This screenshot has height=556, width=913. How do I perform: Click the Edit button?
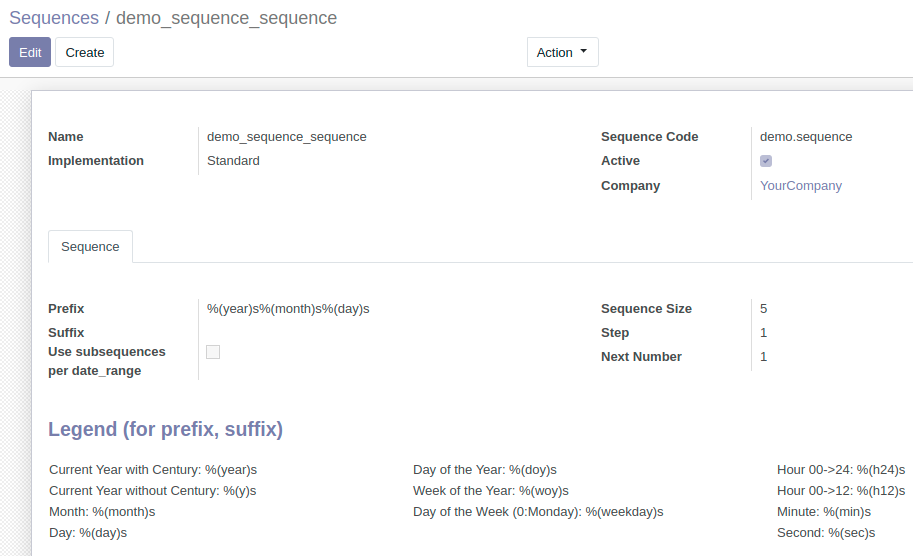[30, 52]
